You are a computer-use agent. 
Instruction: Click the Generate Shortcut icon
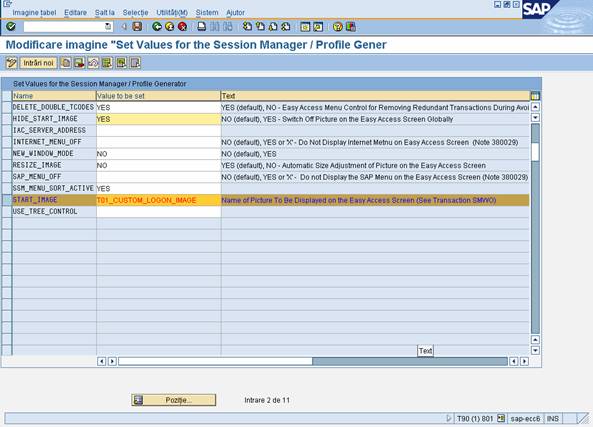(x=318, y=26)
